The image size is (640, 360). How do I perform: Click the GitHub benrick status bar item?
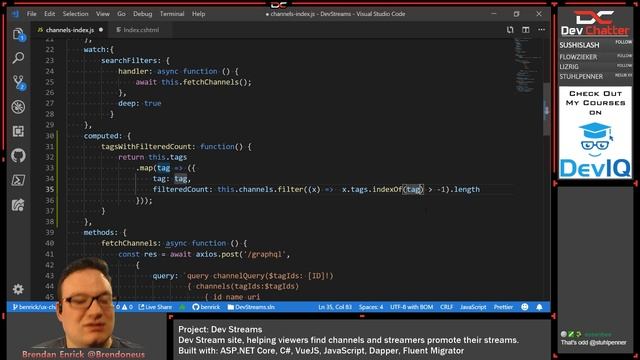click(x=206, y=307)
